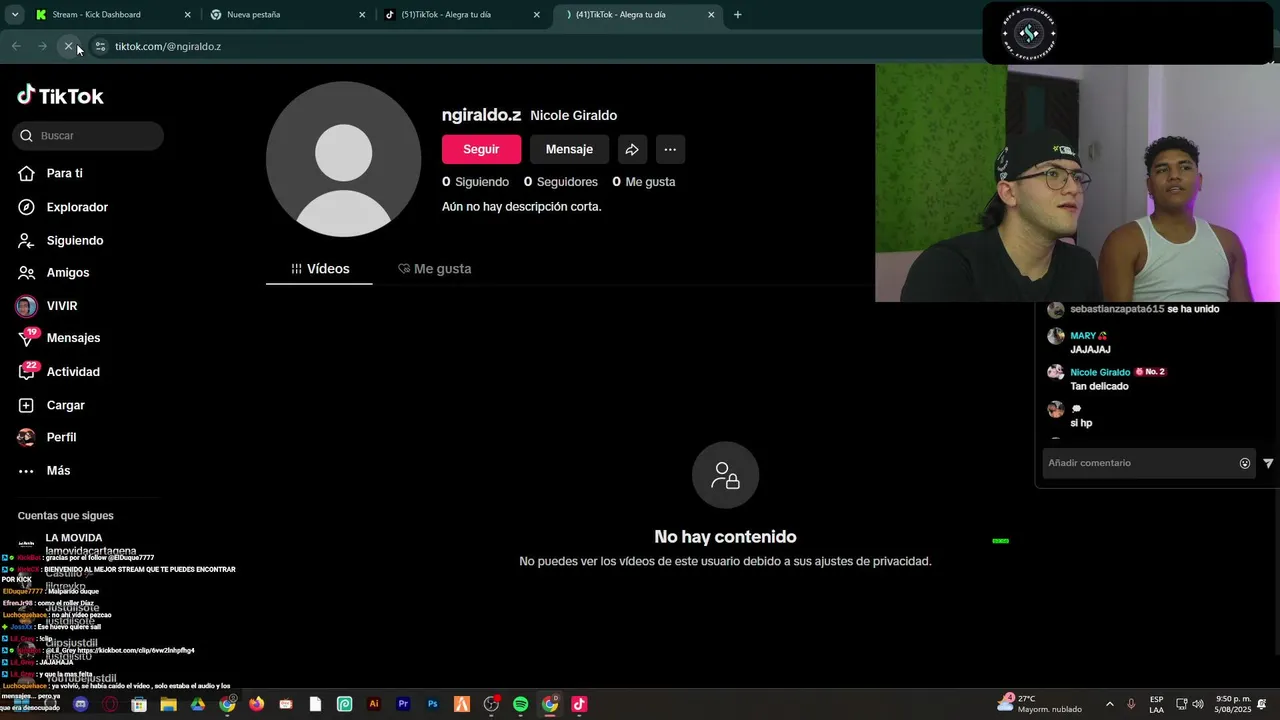Screen dimensions: 1280x720
Task: Open Discord from the taskbar
Action: point(81,704)
